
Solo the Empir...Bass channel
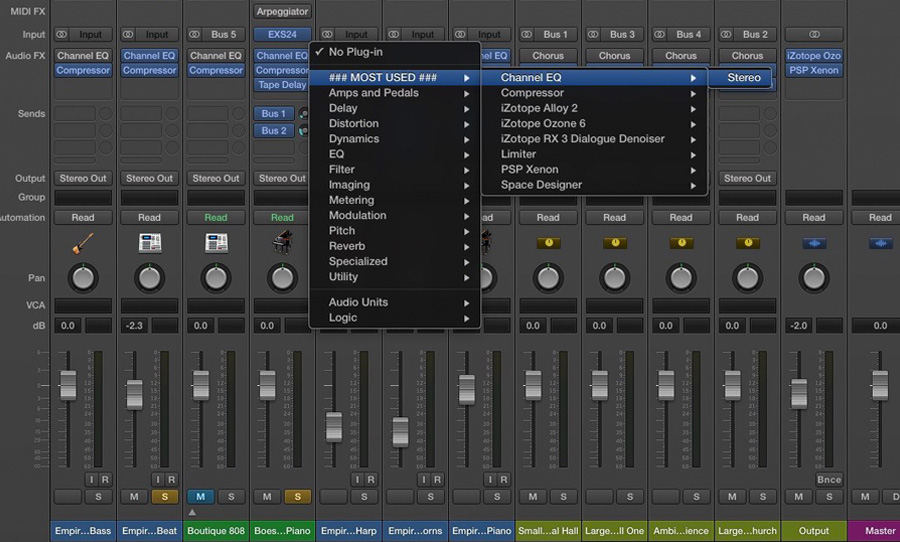point(98,497)
